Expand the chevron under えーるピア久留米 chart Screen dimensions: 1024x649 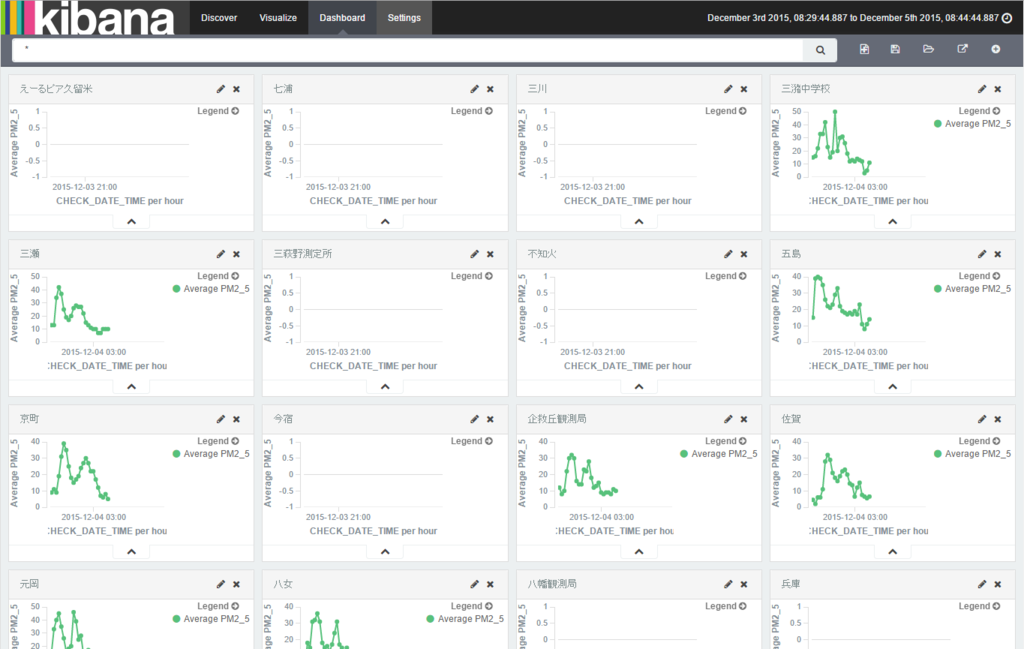[131, 222]
